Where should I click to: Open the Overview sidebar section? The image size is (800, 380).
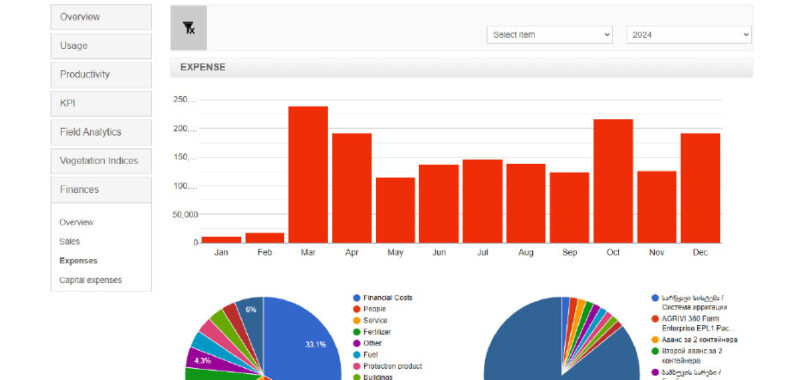(101, 17)
